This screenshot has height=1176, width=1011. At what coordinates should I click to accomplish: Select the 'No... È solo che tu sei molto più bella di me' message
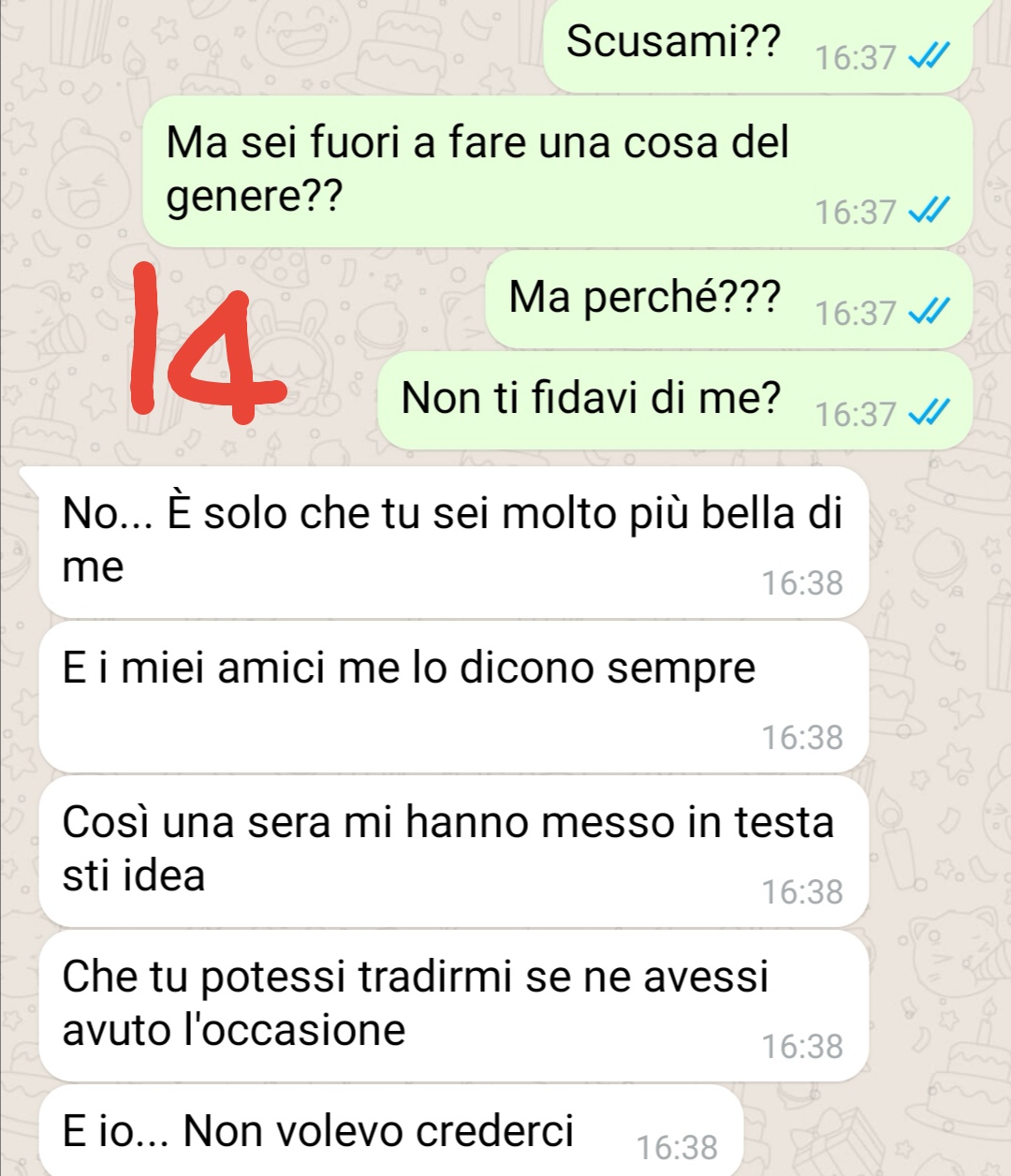click(454, 542)
